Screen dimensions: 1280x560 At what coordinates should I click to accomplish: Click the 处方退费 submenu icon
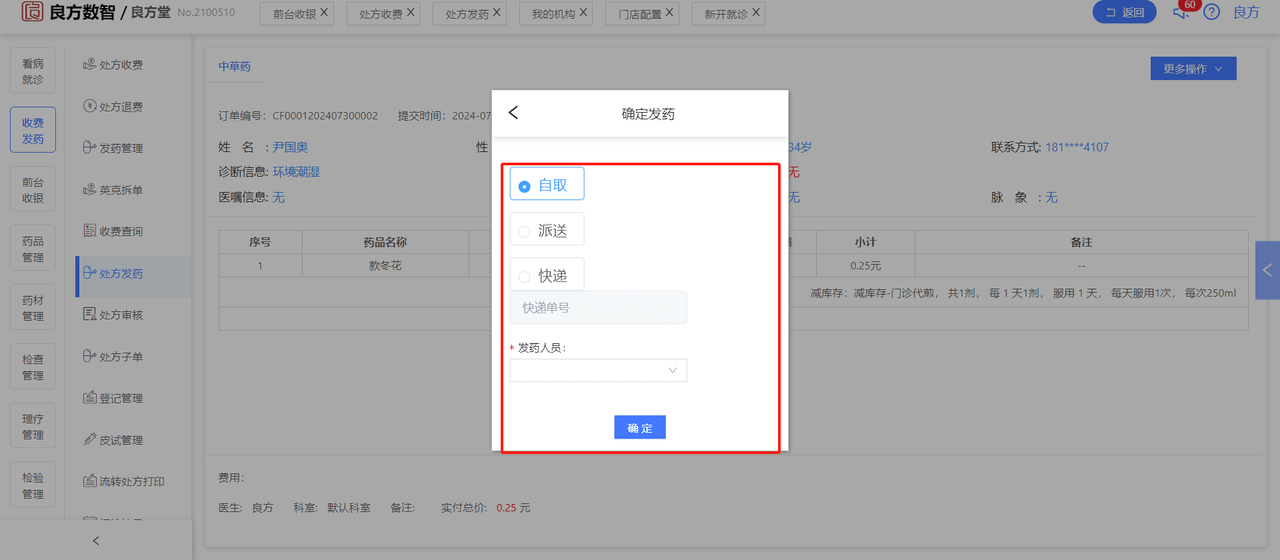tap(90, 107)
